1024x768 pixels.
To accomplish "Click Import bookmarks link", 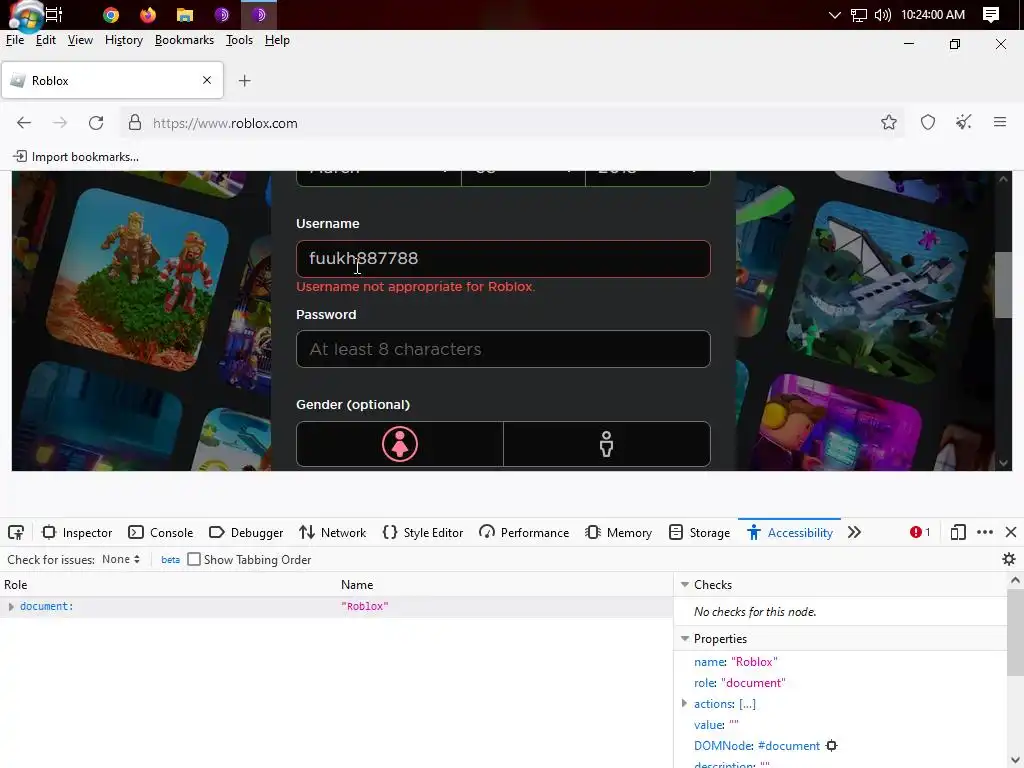I will coord(76,157).
